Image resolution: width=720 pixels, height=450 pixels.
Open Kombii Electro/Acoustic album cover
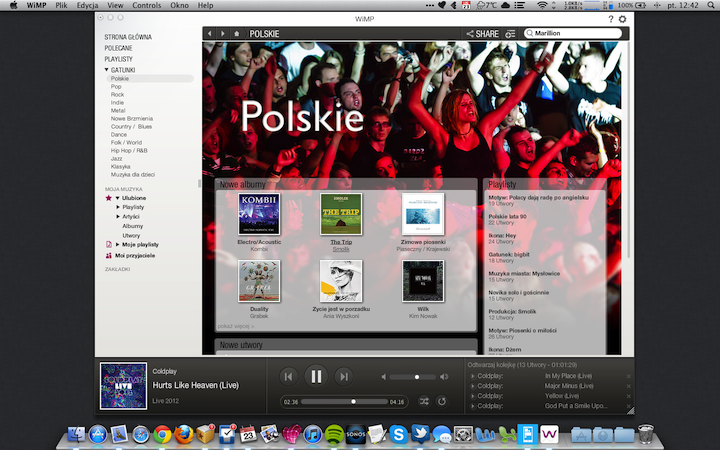(259, 214)
